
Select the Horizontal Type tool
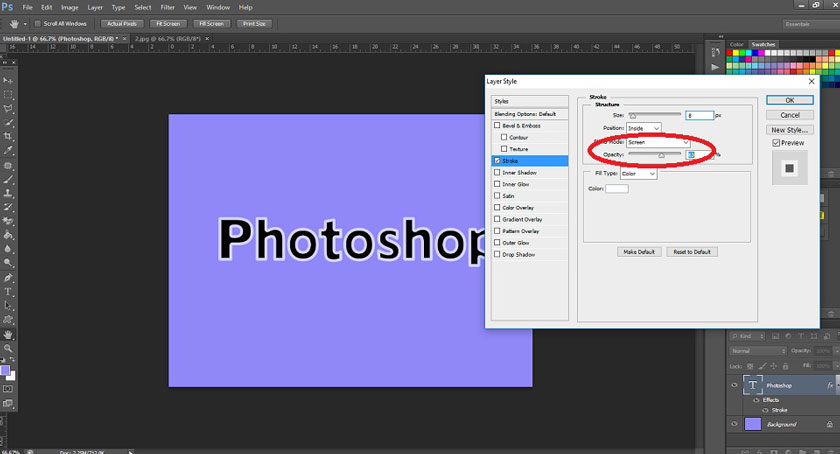[8, 292]
